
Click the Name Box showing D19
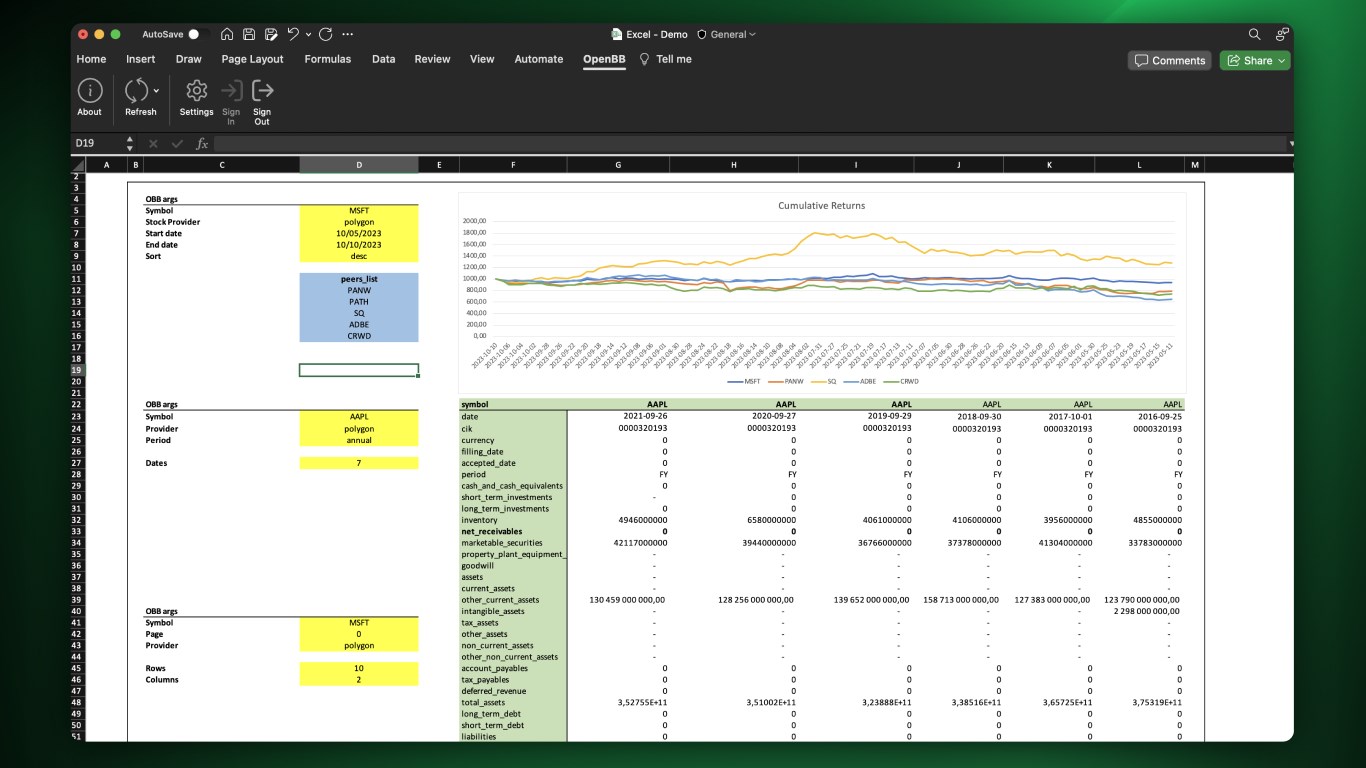(x=96, y=143)
